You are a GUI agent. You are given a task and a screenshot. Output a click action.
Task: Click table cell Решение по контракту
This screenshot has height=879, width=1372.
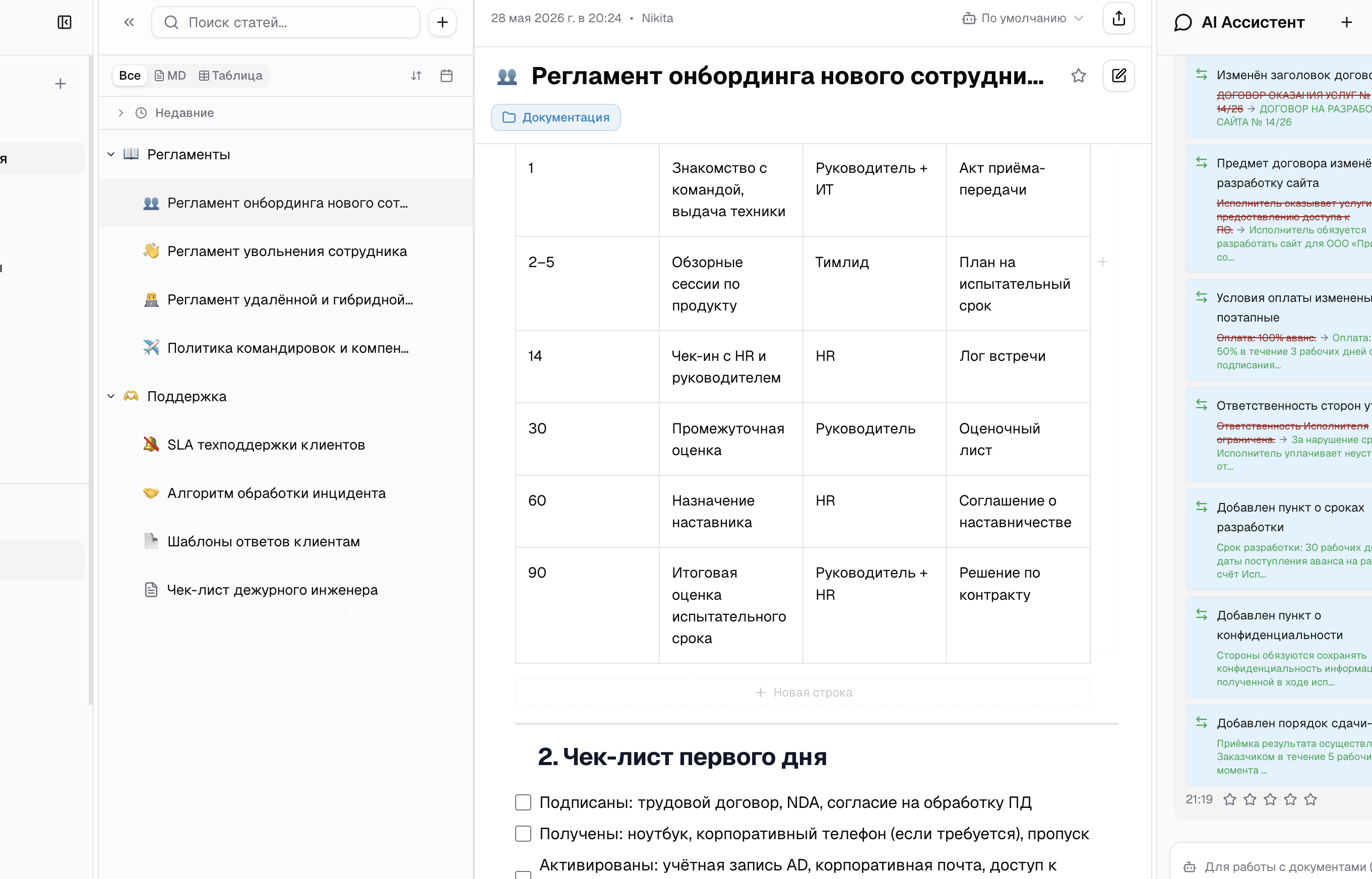[1018, 605]
